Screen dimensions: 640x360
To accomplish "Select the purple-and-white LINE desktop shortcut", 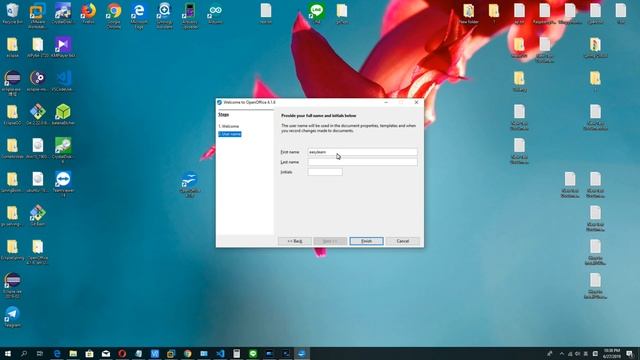I will [x=317, y=13].
